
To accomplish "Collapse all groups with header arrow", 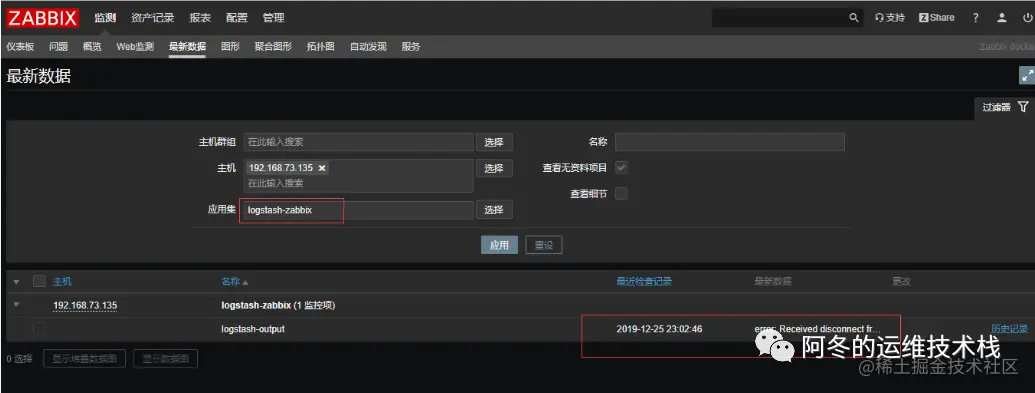I will [x=17, y=281].
